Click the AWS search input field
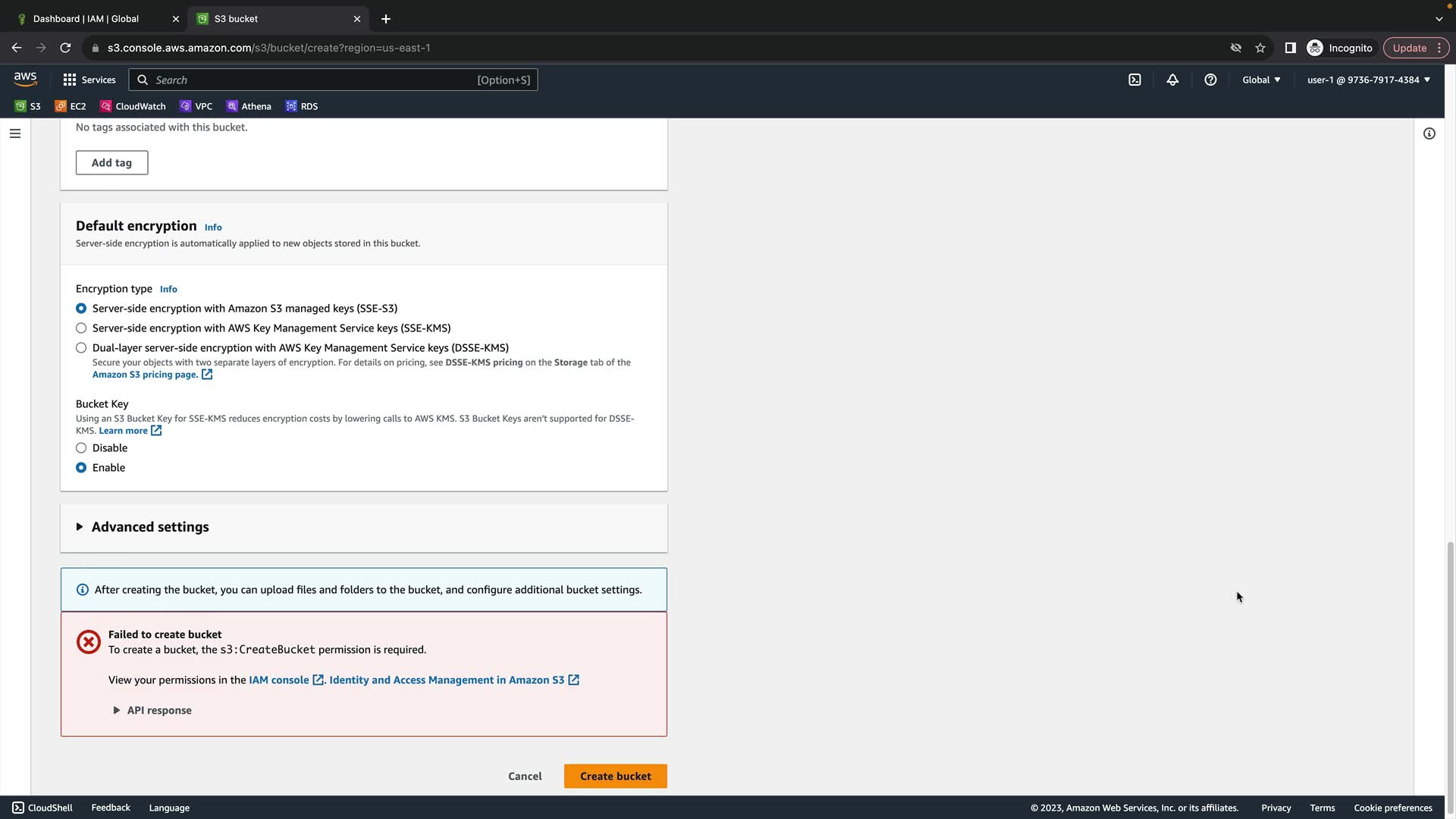 point(311,80)
